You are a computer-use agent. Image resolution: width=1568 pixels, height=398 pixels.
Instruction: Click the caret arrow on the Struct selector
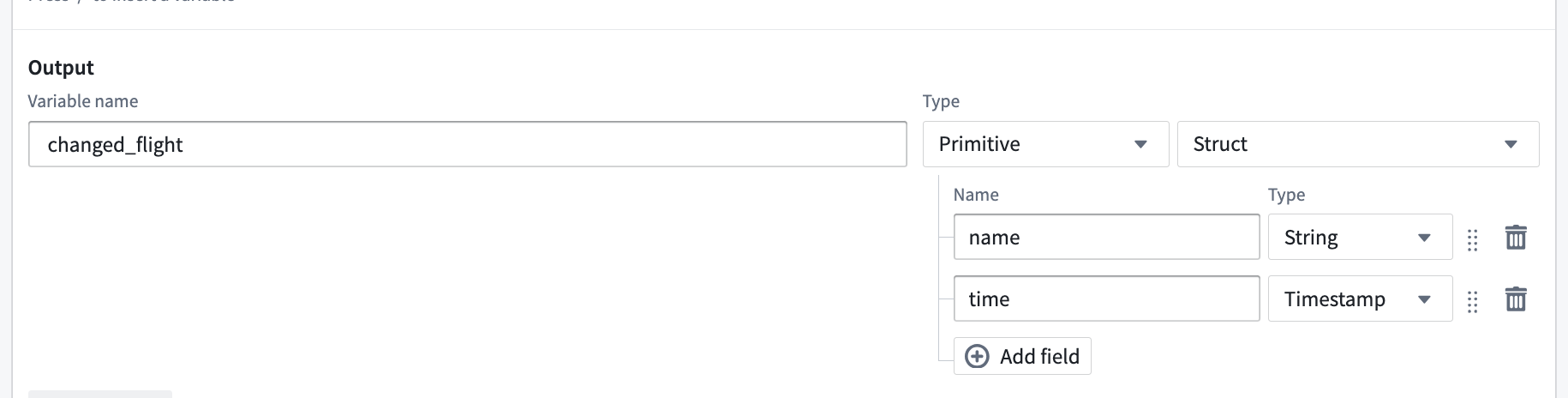click(x=1511, y=144)
